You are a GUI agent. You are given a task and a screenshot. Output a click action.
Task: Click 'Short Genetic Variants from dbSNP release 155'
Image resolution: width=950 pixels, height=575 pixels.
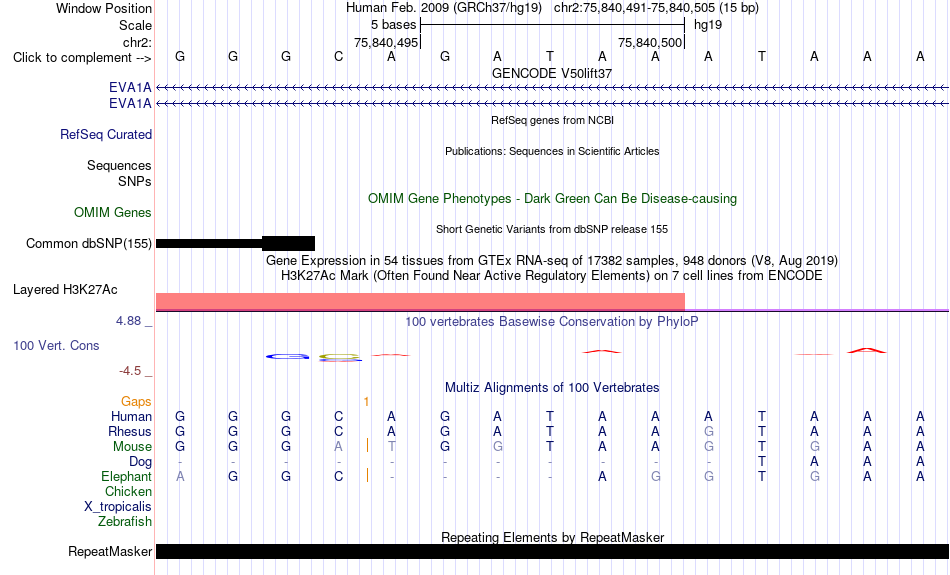[x=552, y=229]
